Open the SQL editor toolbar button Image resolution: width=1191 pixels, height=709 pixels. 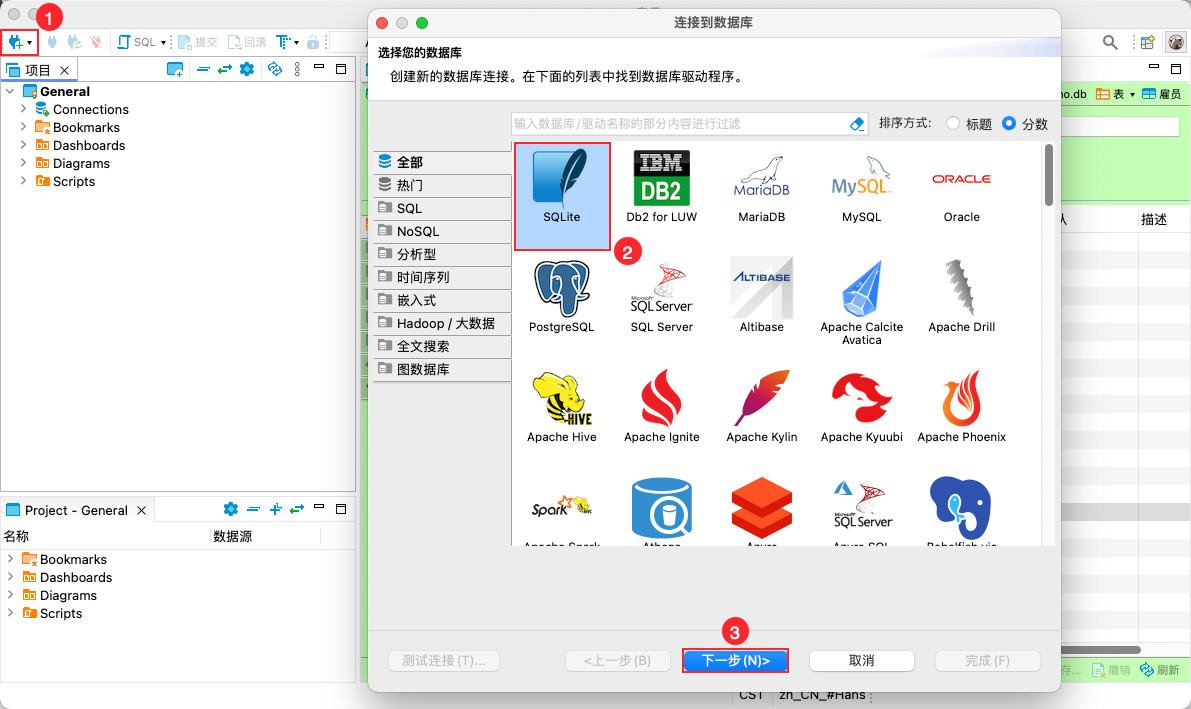(x=136, y=43)
